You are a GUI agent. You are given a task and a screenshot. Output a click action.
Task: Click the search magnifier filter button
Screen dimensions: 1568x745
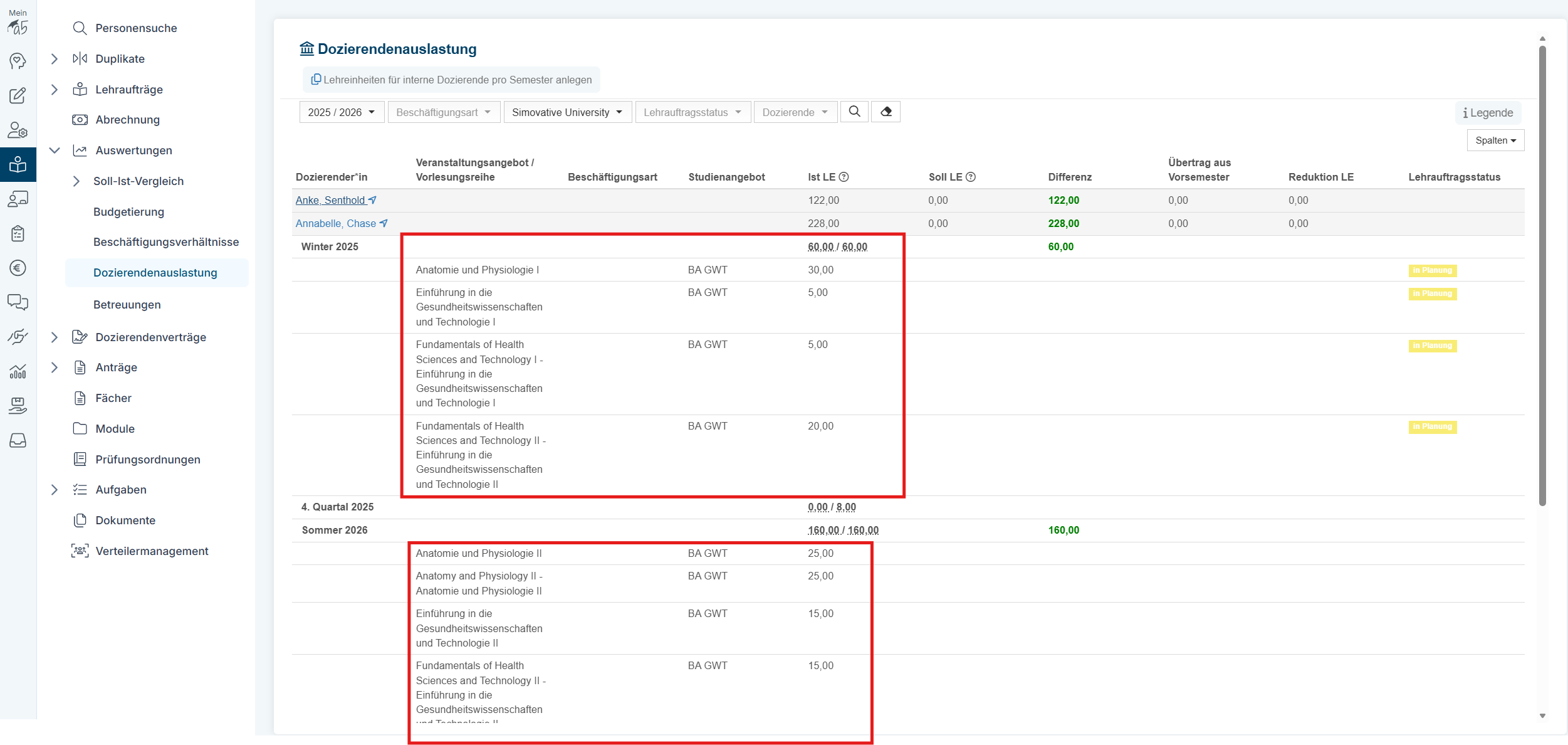(x=854, y=112)
